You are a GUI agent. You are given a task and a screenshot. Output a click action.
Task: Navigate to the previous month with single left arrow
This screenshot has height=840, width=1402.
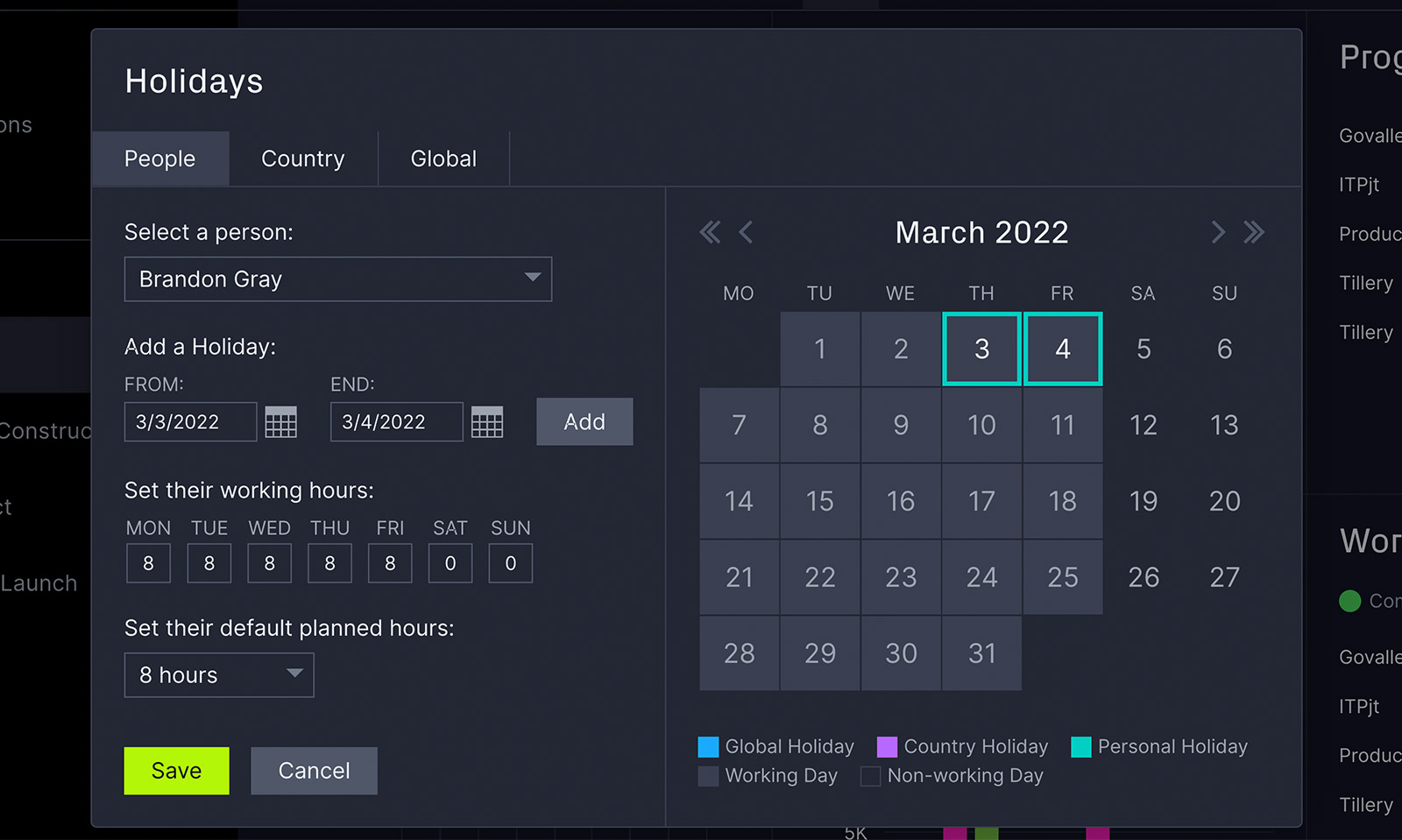point(745,232)
